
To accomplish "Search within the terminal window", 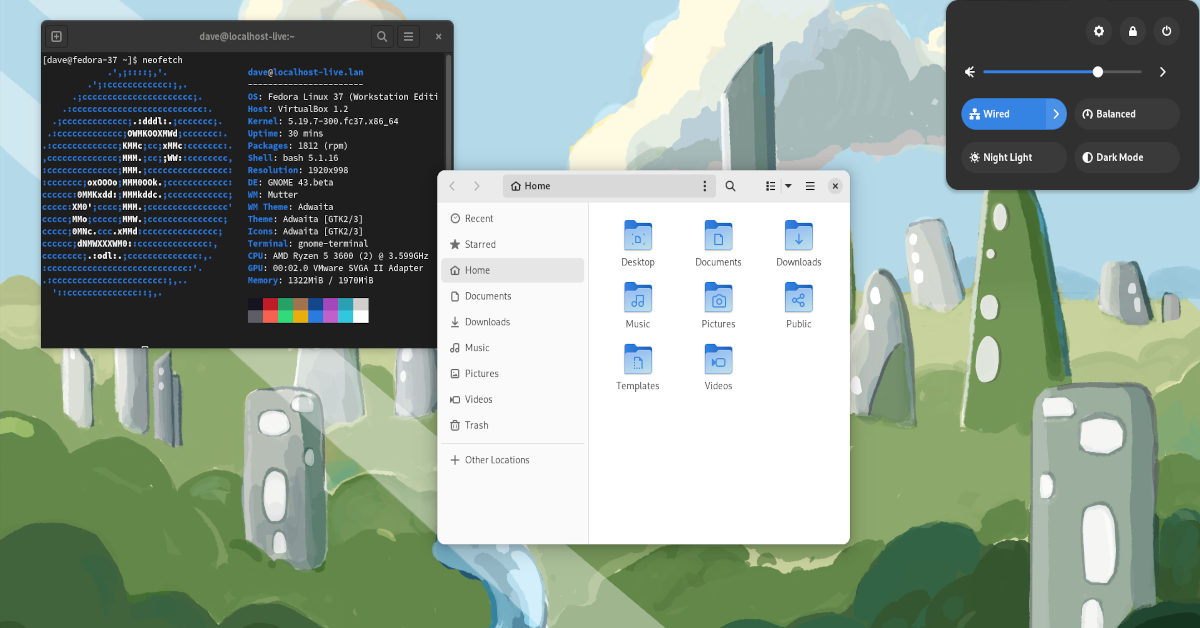I will coord(382,37).
